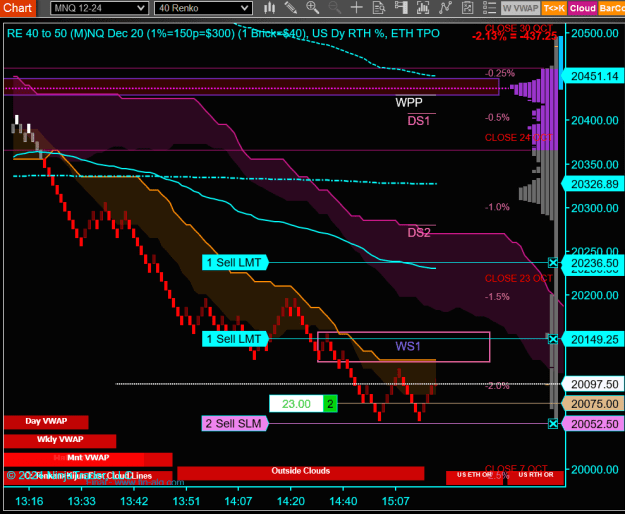Activate the zoom in magnifier
Image resolution: width=625 pixels, height=514 pixels.
tap(312, 8)
